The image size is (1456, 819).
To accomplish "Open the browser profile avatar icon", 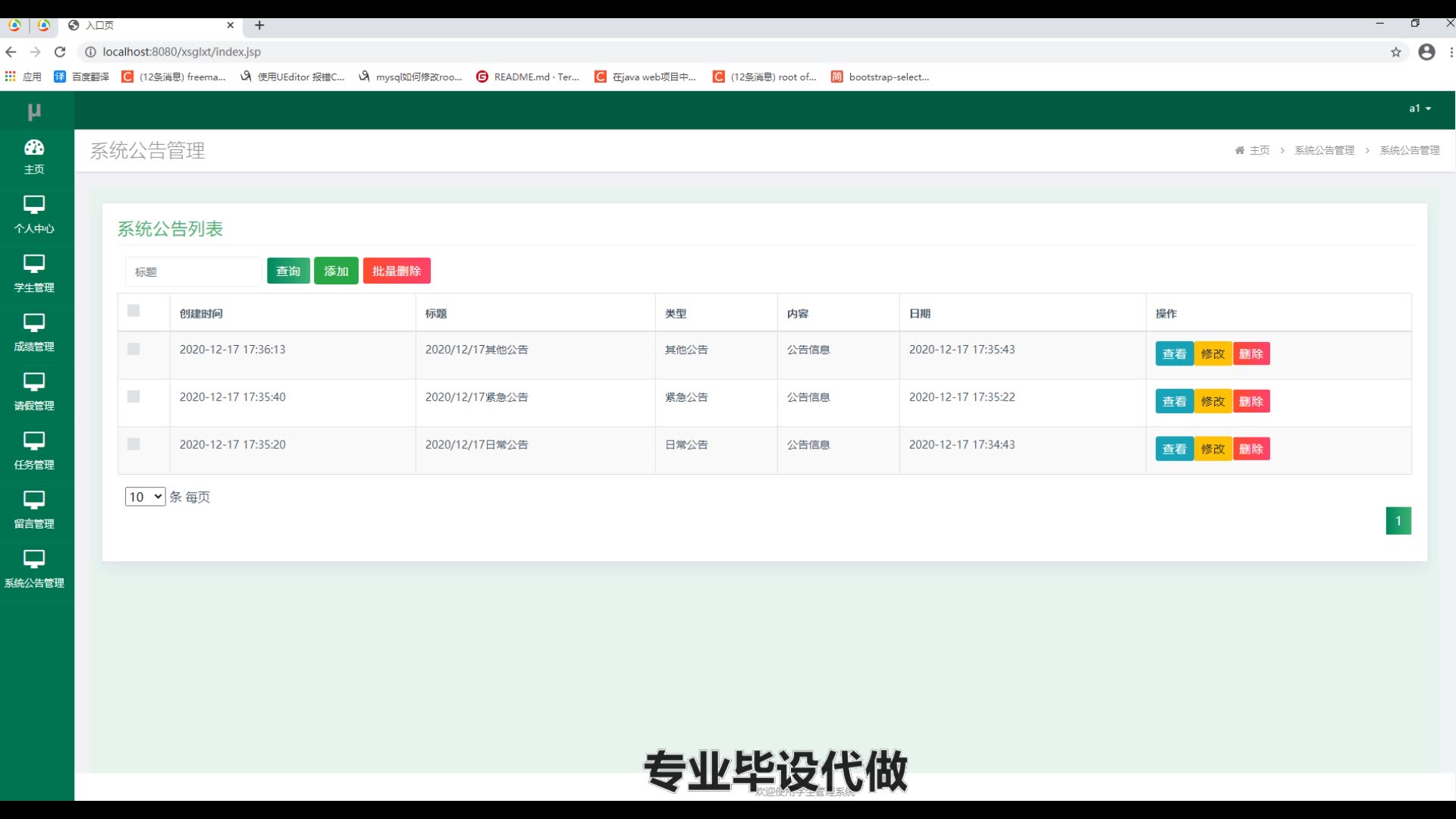I will (1426, 52).
